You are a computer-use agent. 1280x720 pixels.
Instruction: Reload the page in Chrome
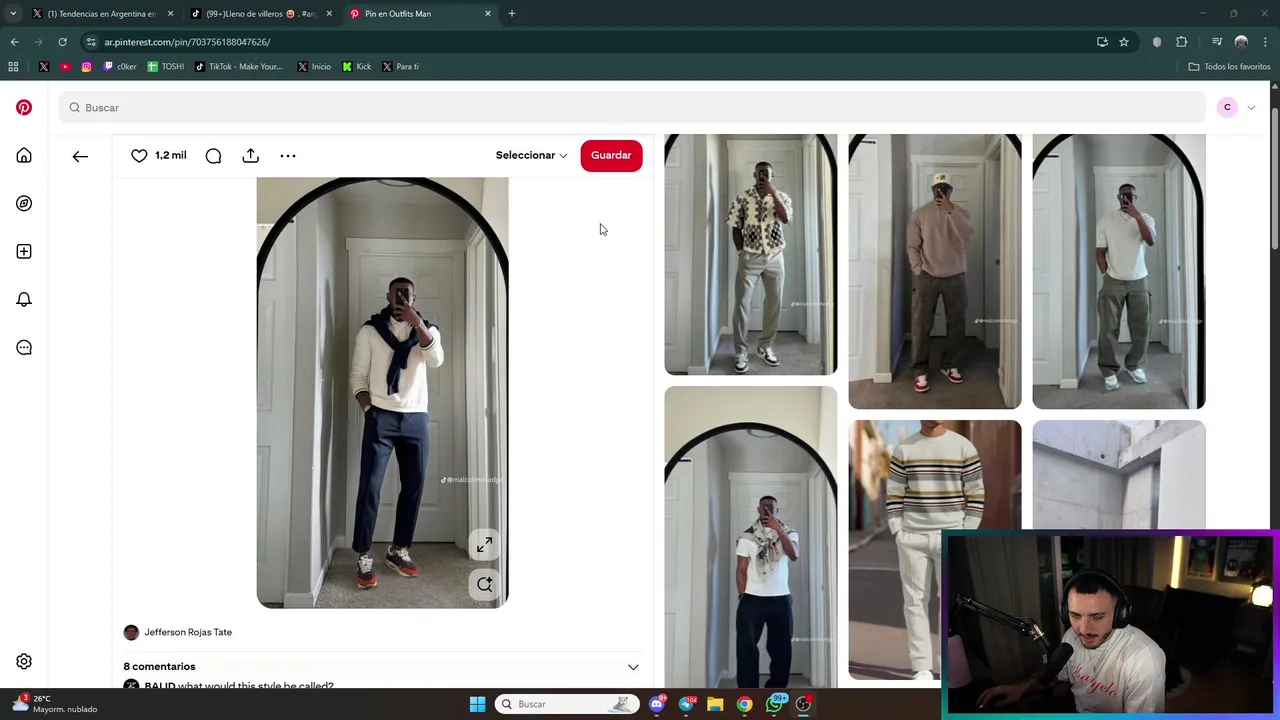(62, 42)
